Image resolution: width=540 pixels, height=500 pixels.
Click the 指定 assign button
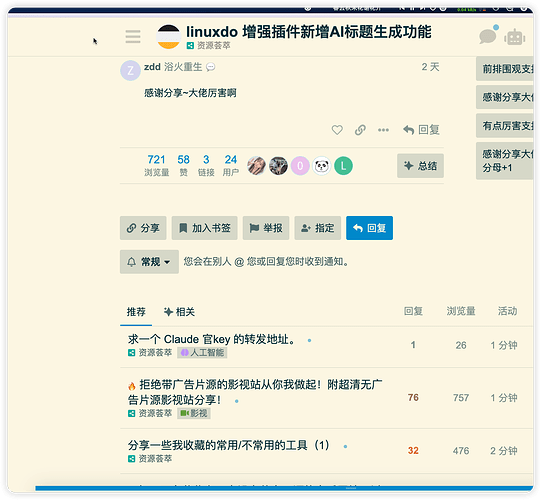tap(318, 228)
